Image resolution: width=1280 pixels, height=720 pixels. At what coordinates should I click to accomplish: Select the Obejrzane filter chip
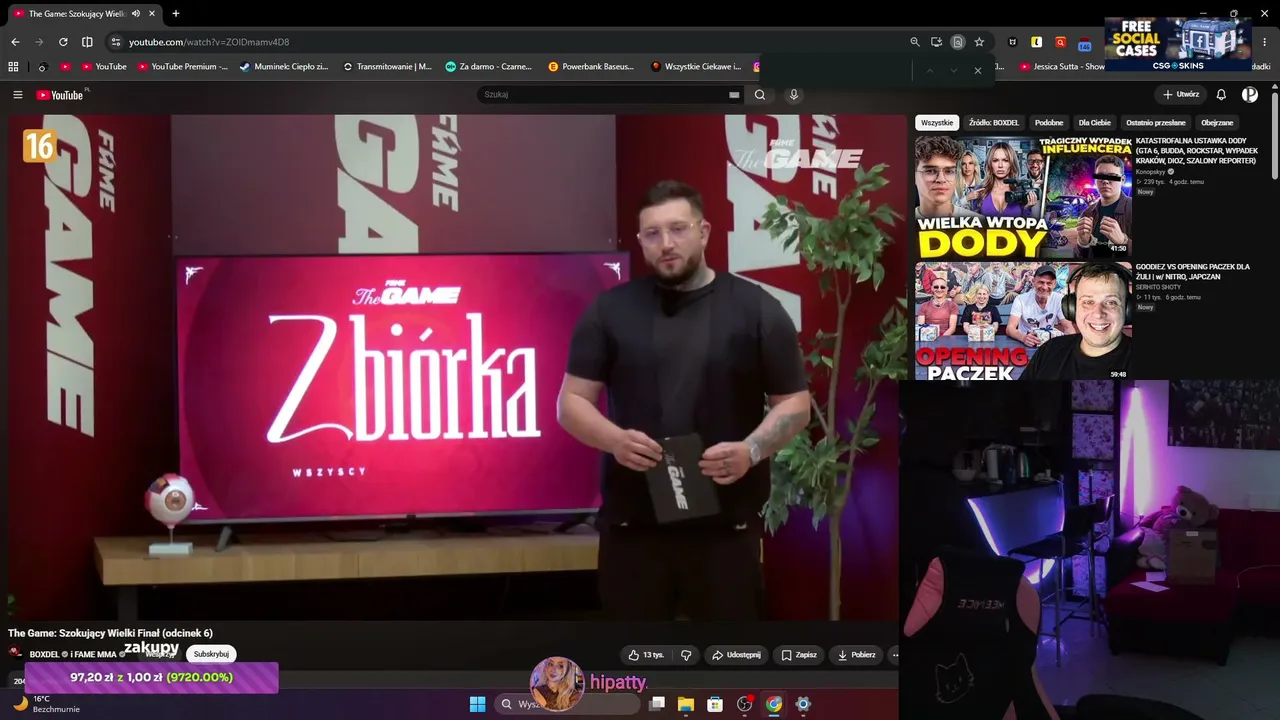[x=1217, y=123]
